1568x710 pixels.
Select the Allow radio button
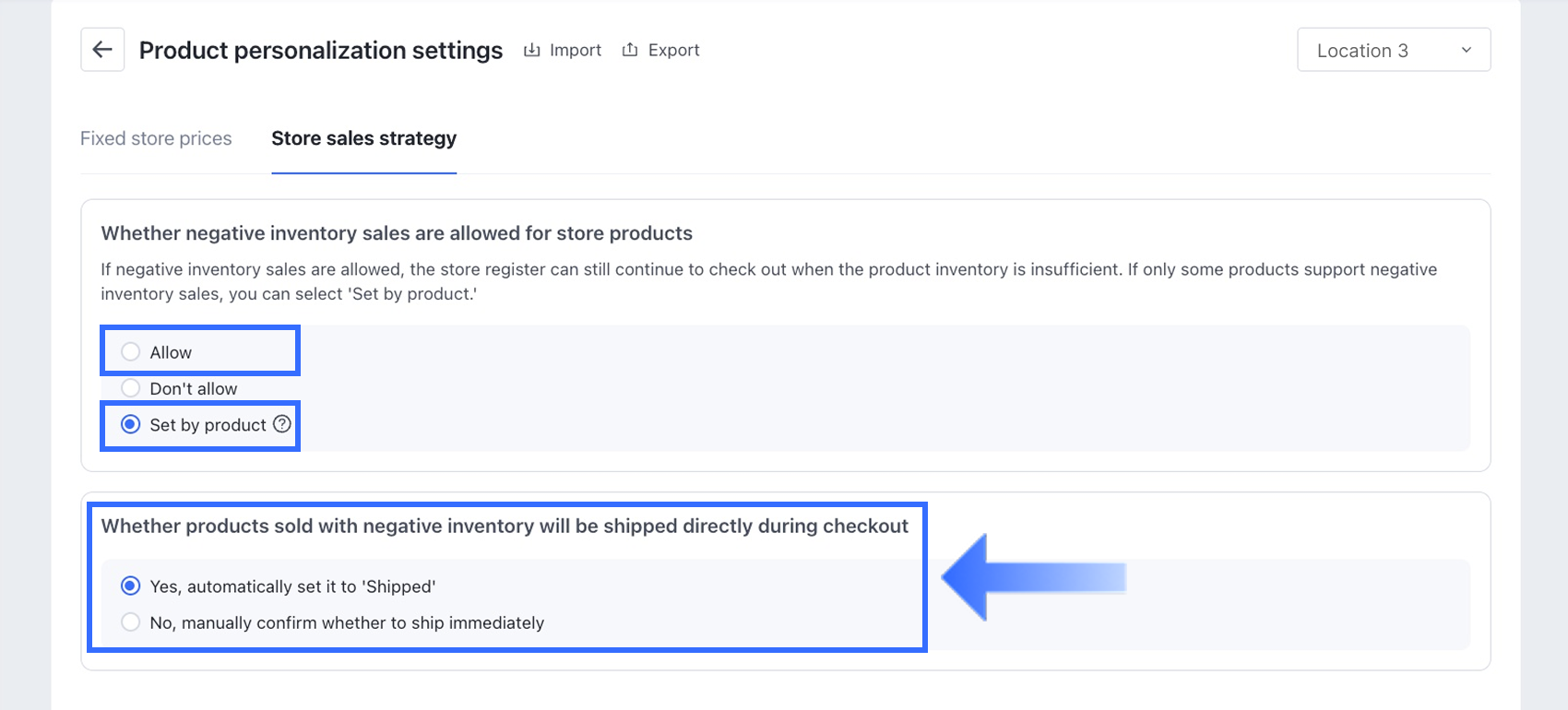(131, 352)
